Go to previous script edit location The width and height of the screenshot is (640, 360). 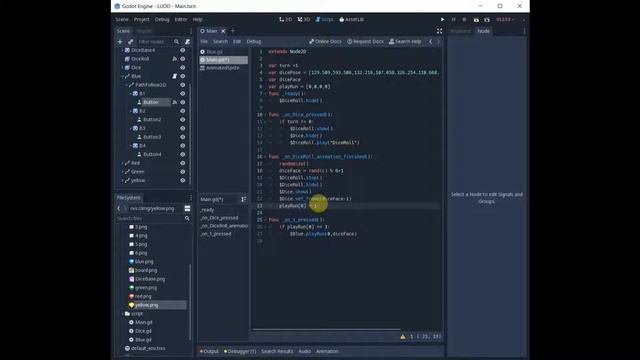click(x=431, y=41)
